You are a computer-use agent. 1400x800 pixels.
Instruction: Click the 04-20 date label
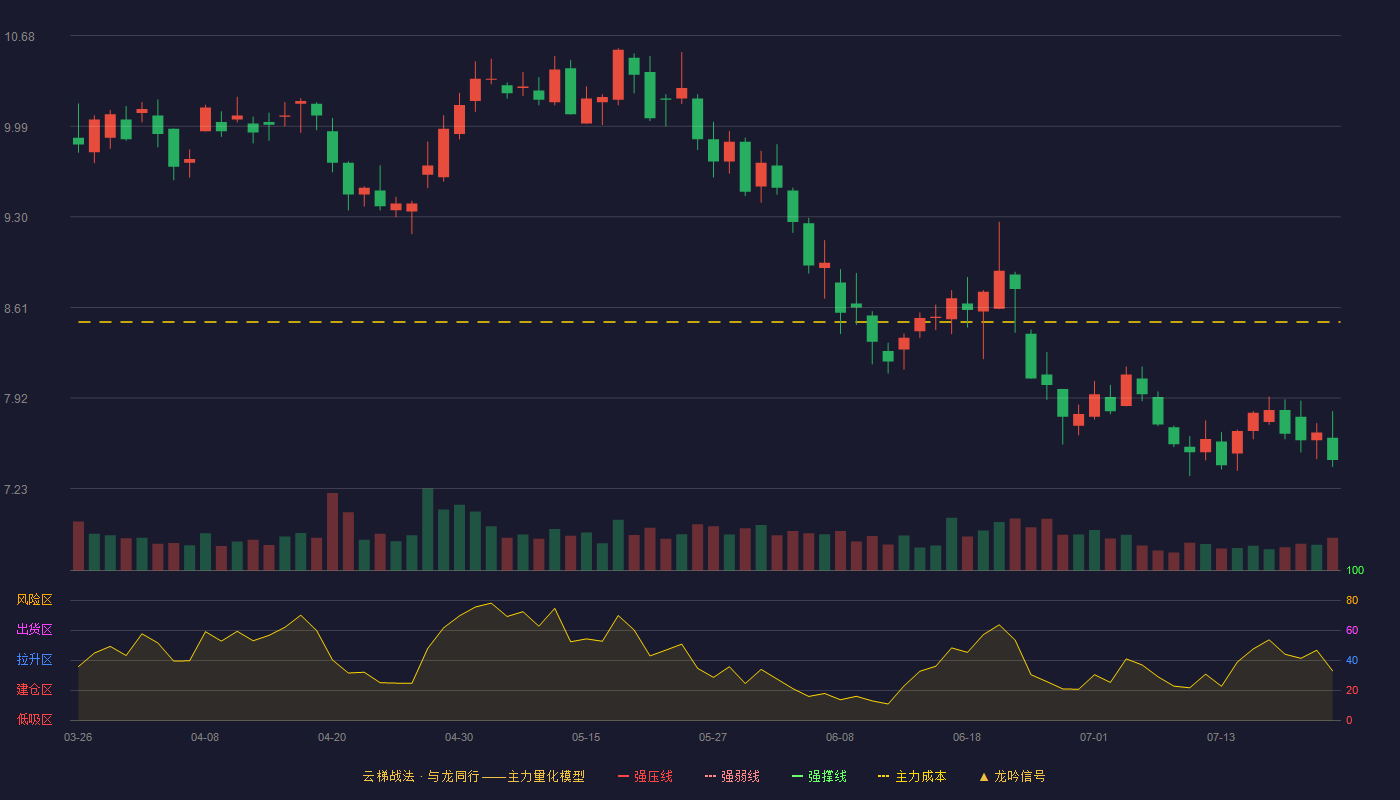coord(332,737)
